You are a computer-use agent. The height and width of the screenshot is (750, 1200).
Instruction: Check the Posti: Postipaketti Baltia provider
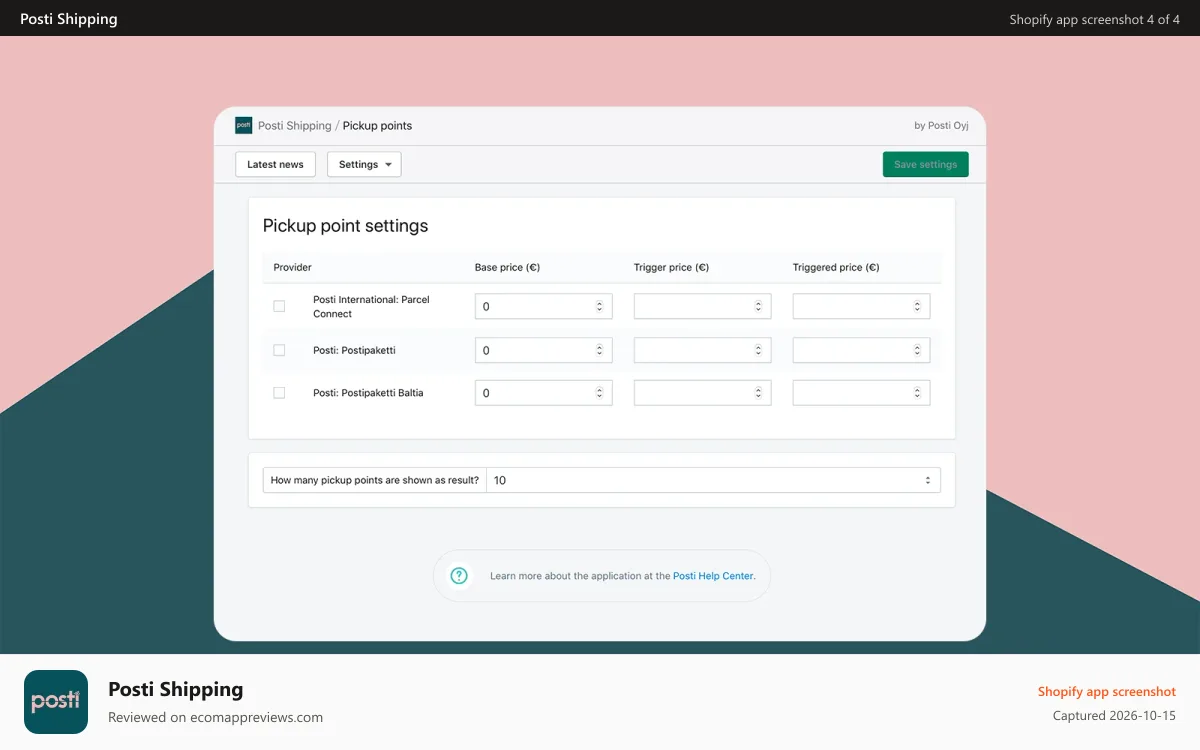pos(279,393)
